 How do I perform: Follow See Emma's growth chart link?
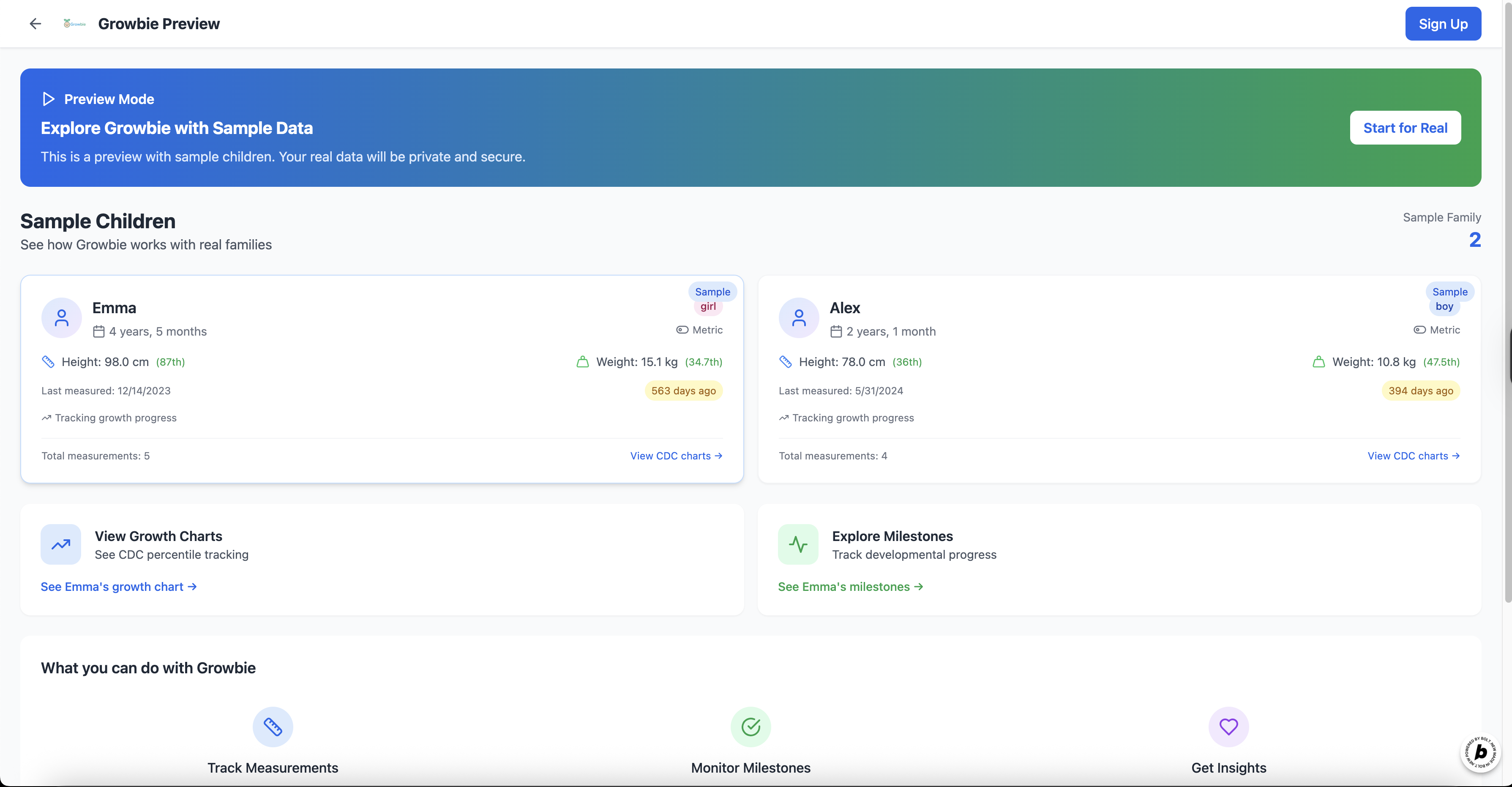pos(119,587)
